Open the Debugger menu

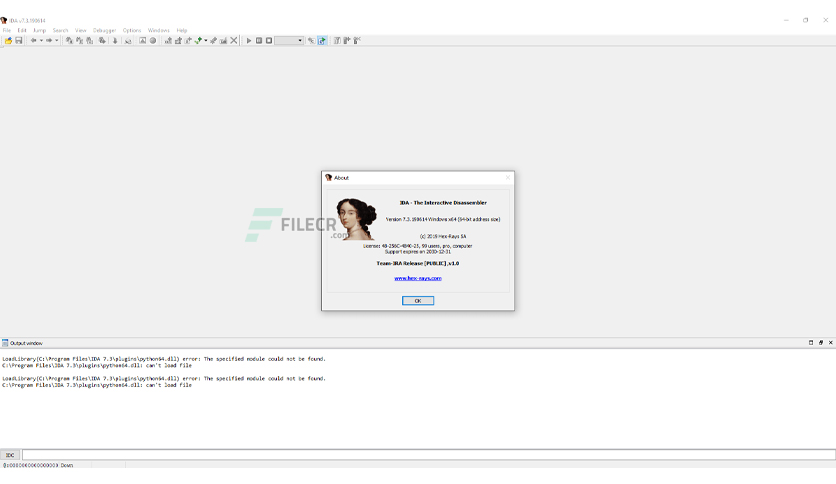(x=104, y=30)
